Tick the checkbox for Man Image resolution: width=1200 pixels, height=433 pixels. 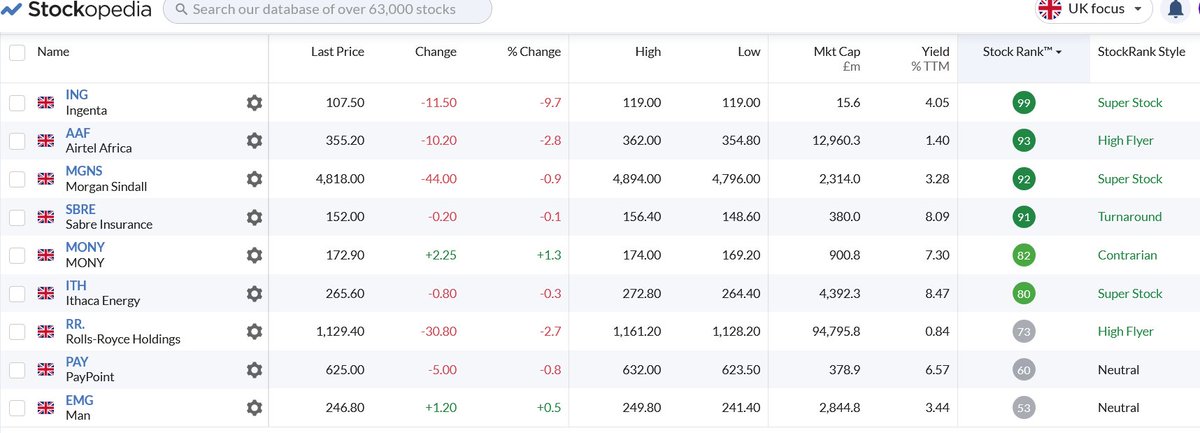[17, 407]
